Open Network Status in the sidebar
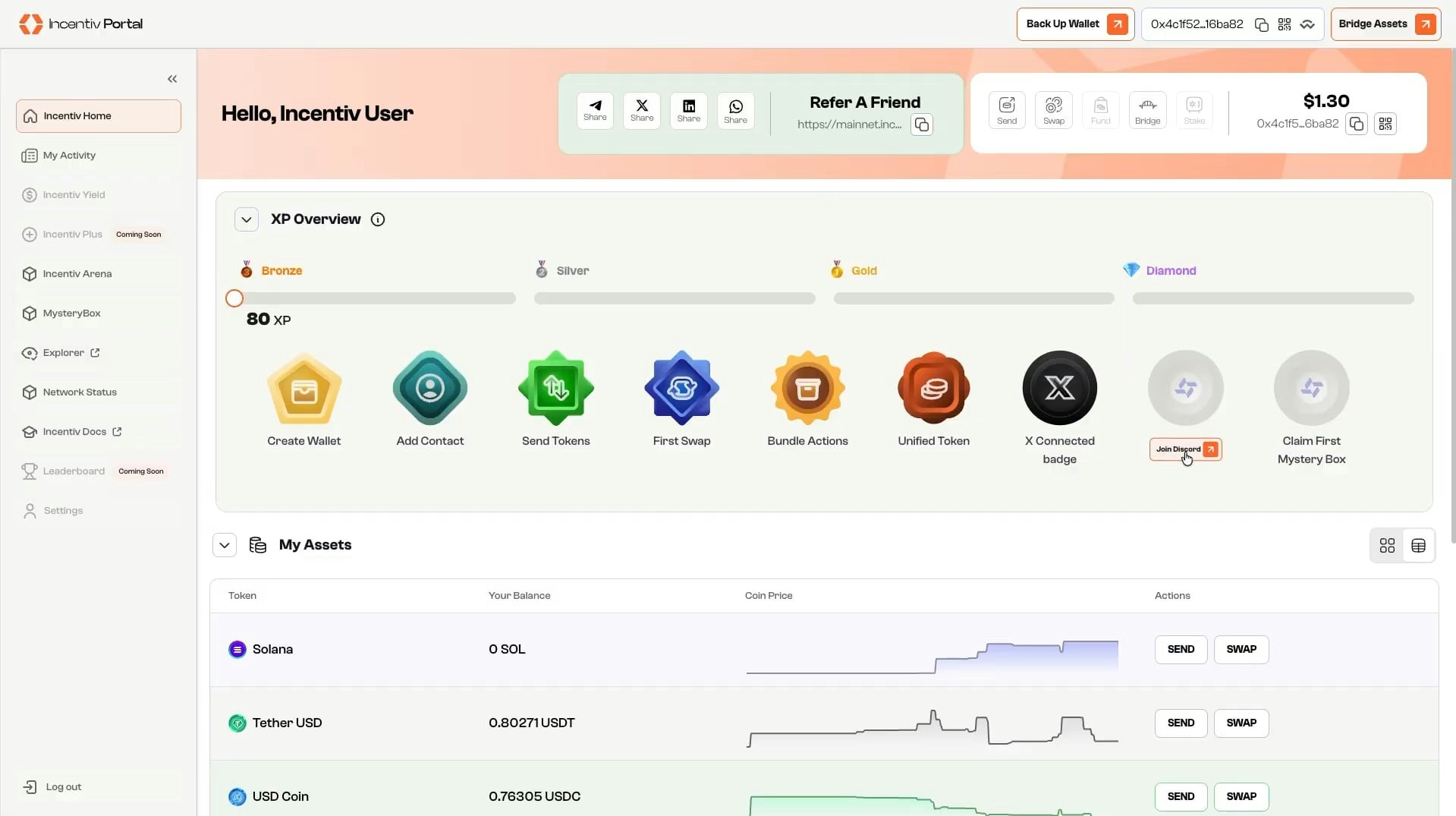 point(99,392)
